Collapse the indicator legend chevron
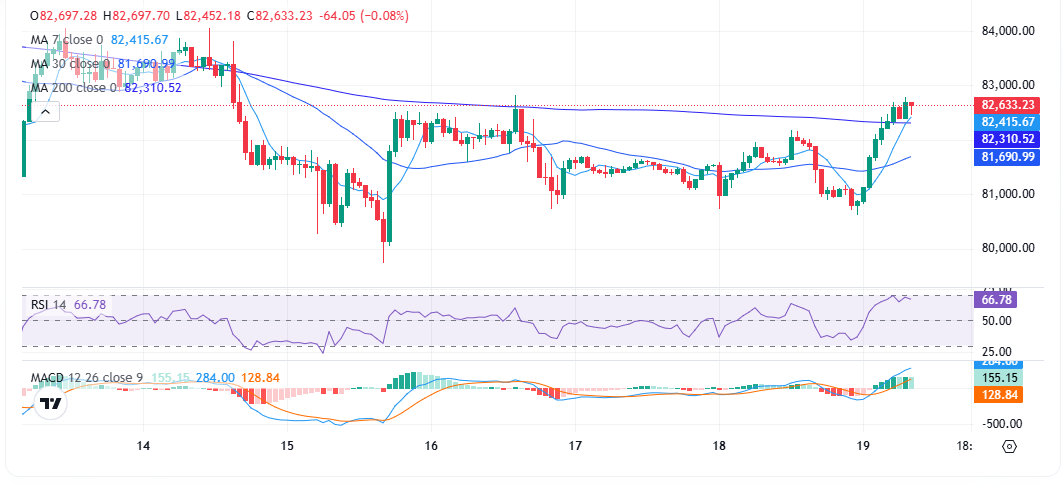Screen dimensions: 1063x485 coord(45,112)
